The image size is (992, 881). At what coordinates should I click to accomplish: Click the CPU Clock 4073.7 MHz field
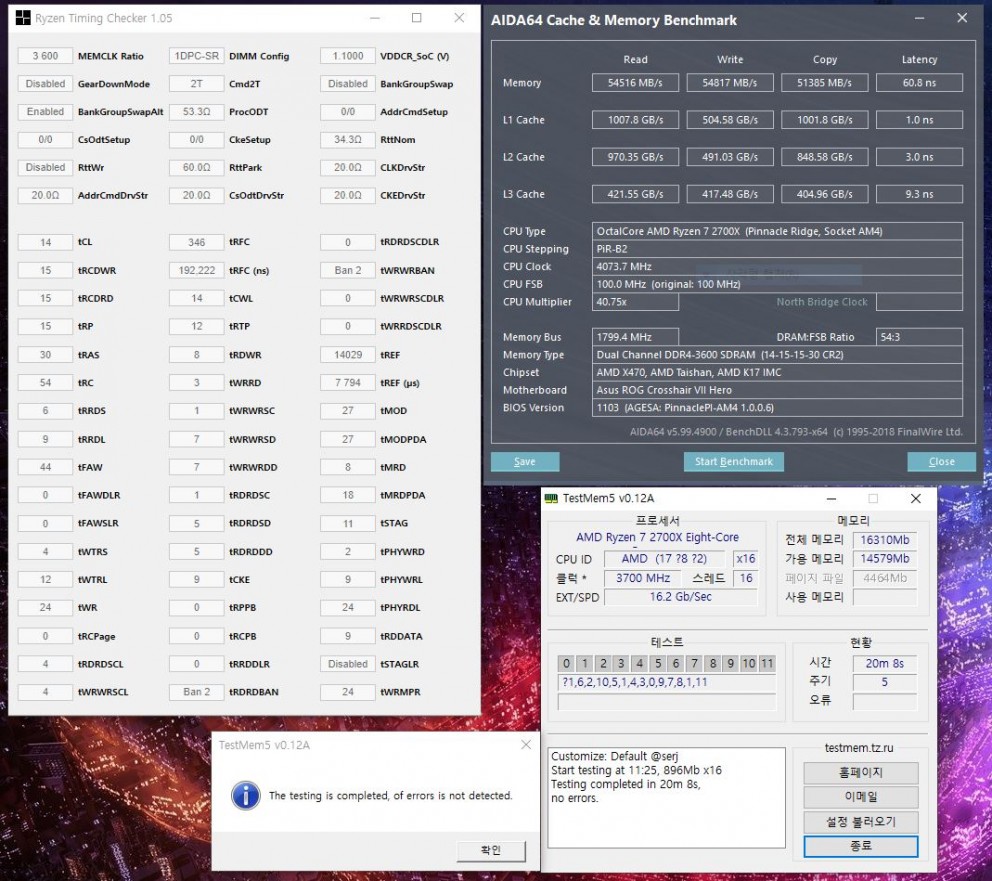point(777,267)
